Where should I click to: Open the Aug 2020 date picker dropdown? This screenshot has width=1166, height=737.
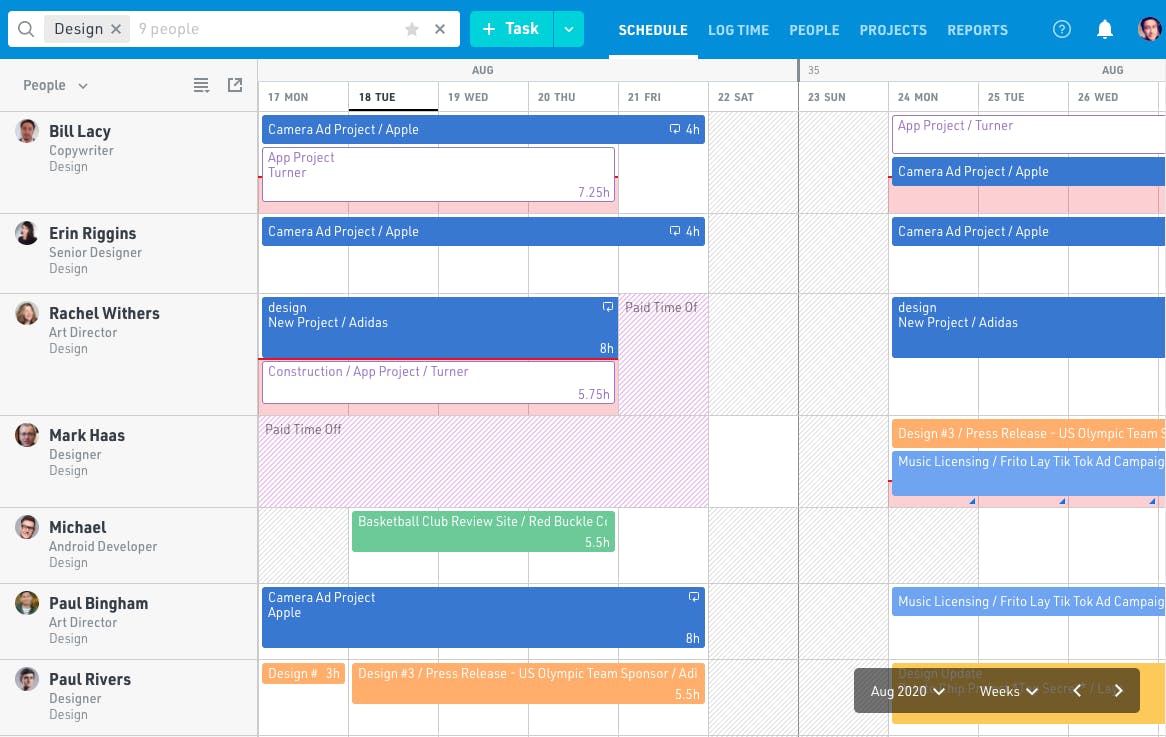(907, 691)
